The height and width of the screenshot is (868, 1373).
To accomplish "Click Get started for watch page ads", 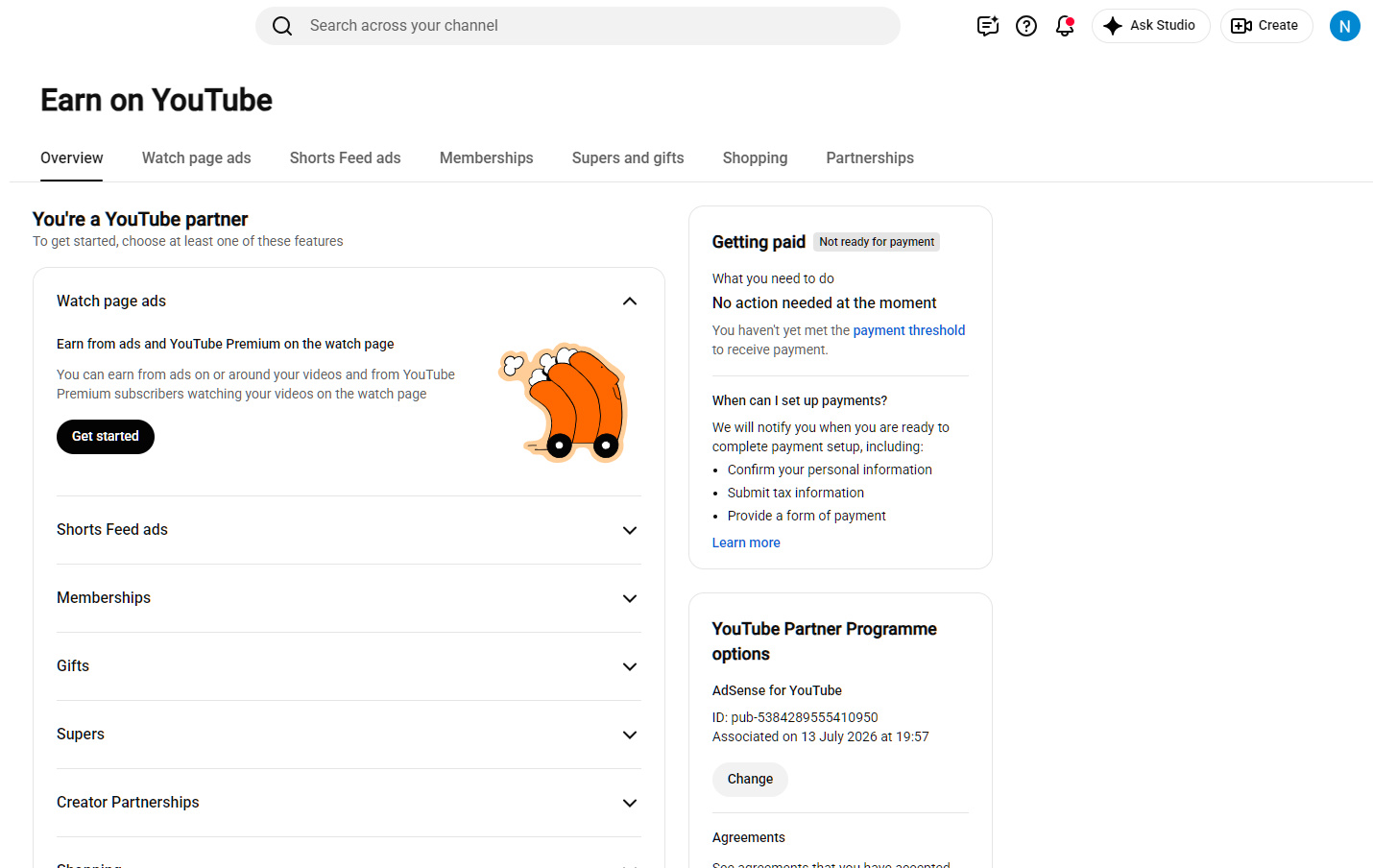I will click(106, 437).
